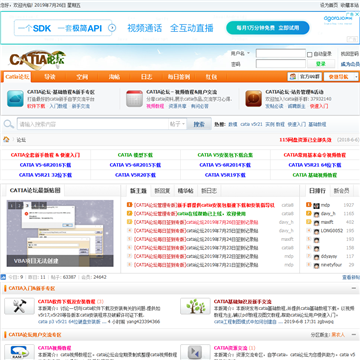Open the CATIA V5R20下载 link
This screenshot has width=360, height=360.
coord(135,175)
